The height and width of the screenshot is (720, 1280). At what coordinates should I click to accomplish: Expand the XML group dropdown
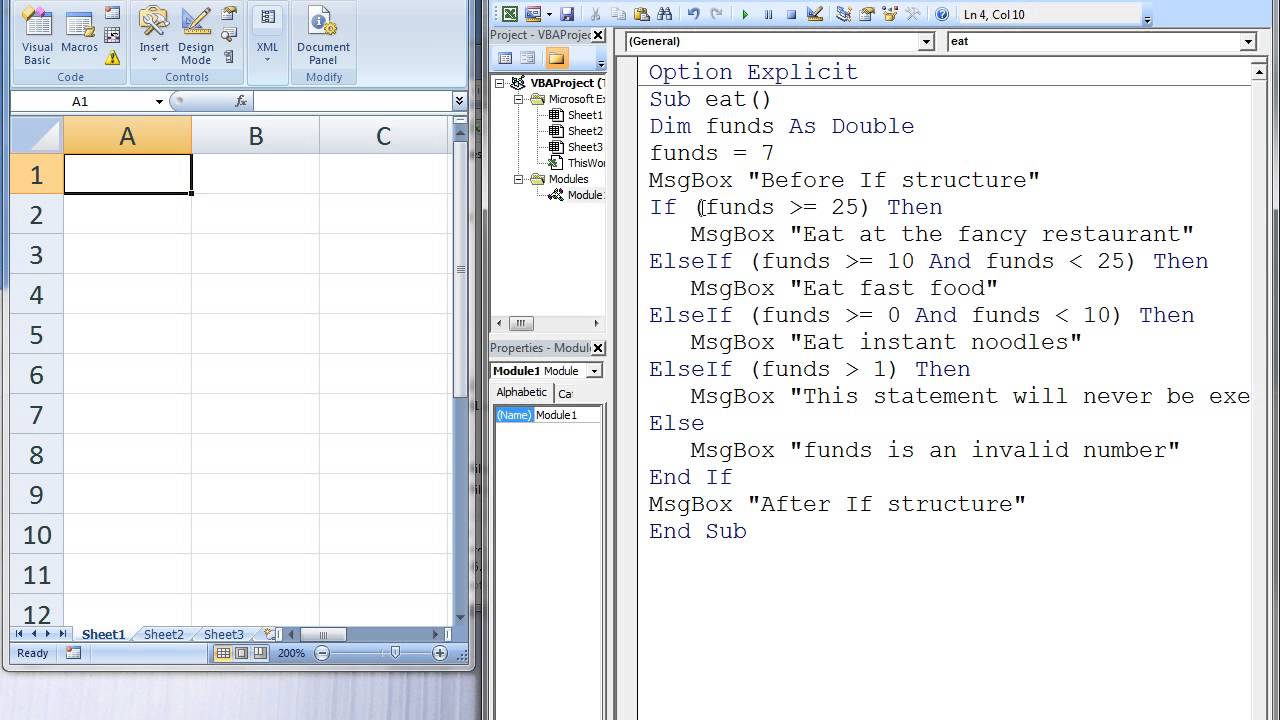[267, 36]
